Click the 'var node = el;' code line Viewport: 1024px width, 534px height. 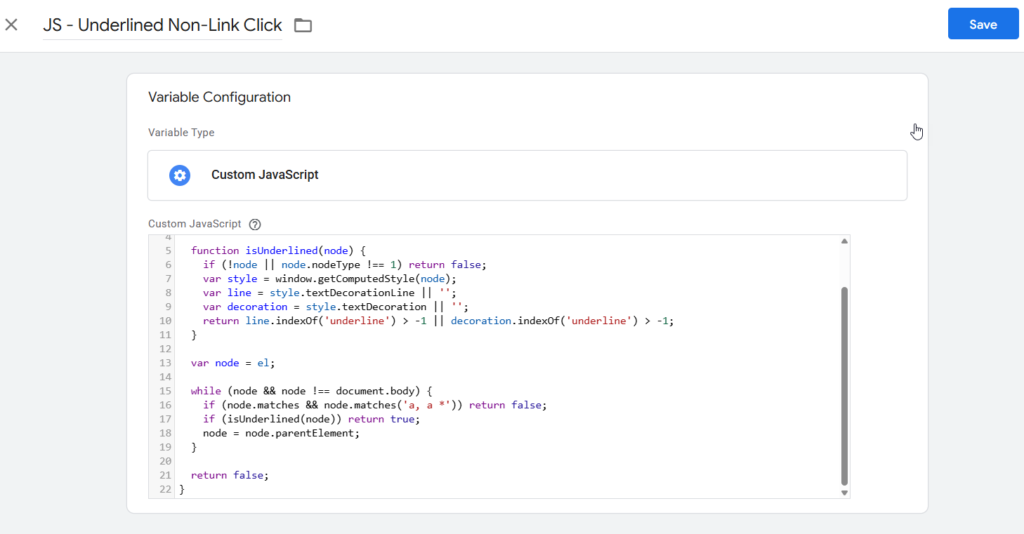pyautogui.click(x=232, y=363)
